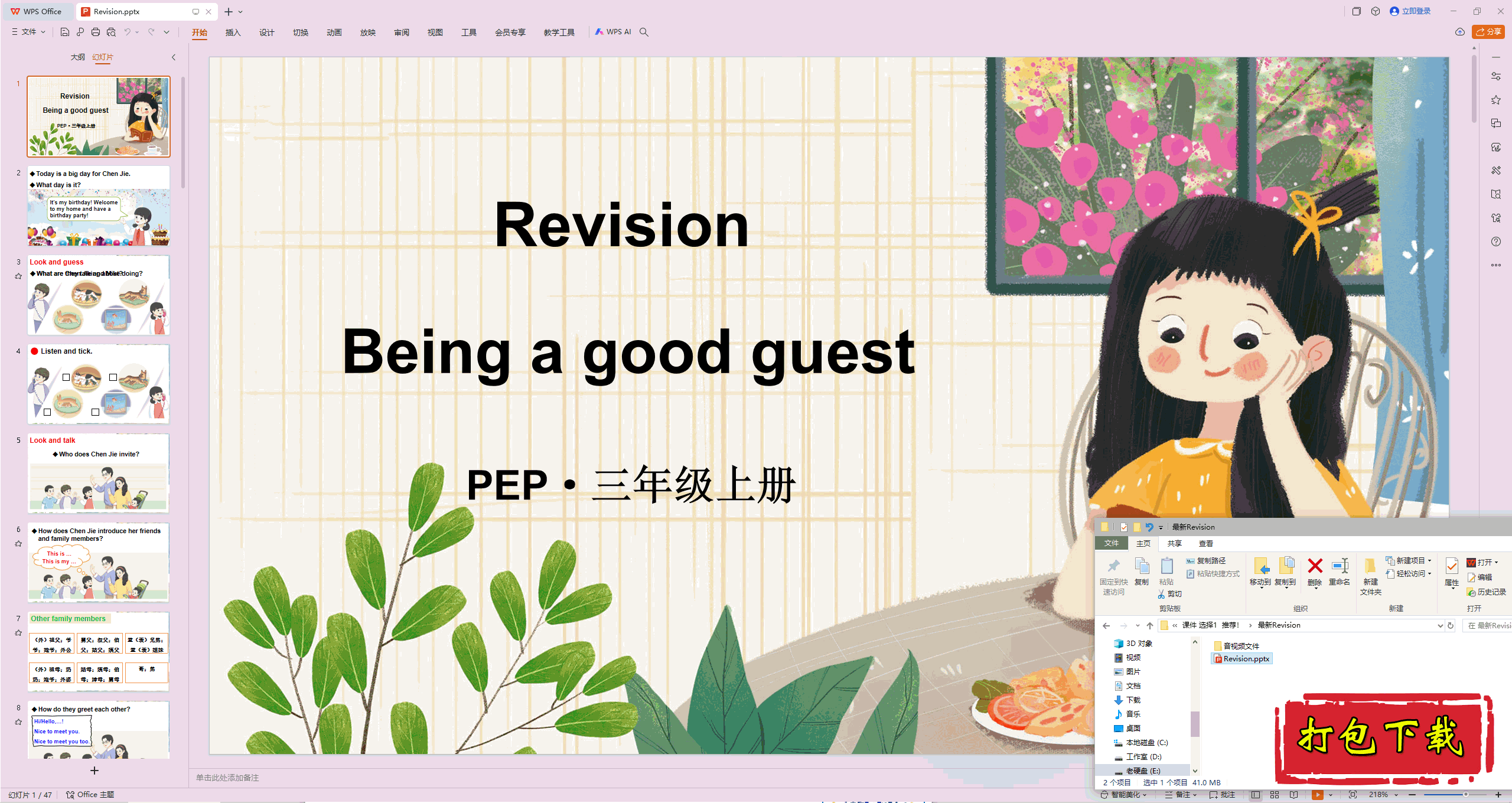Expand slideshow options arrow beside play button
The height and width of the screenshot is (803, 1512).
(x=1330, y=795)
